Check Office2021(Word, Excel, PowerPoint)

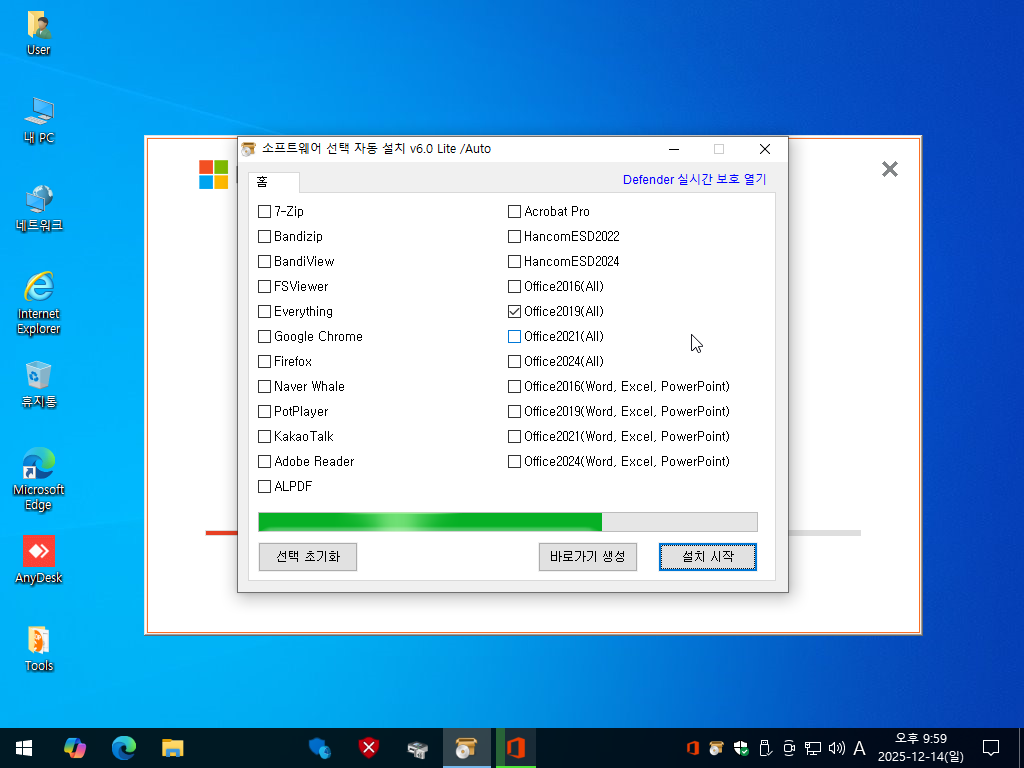[x=515, y=436]
